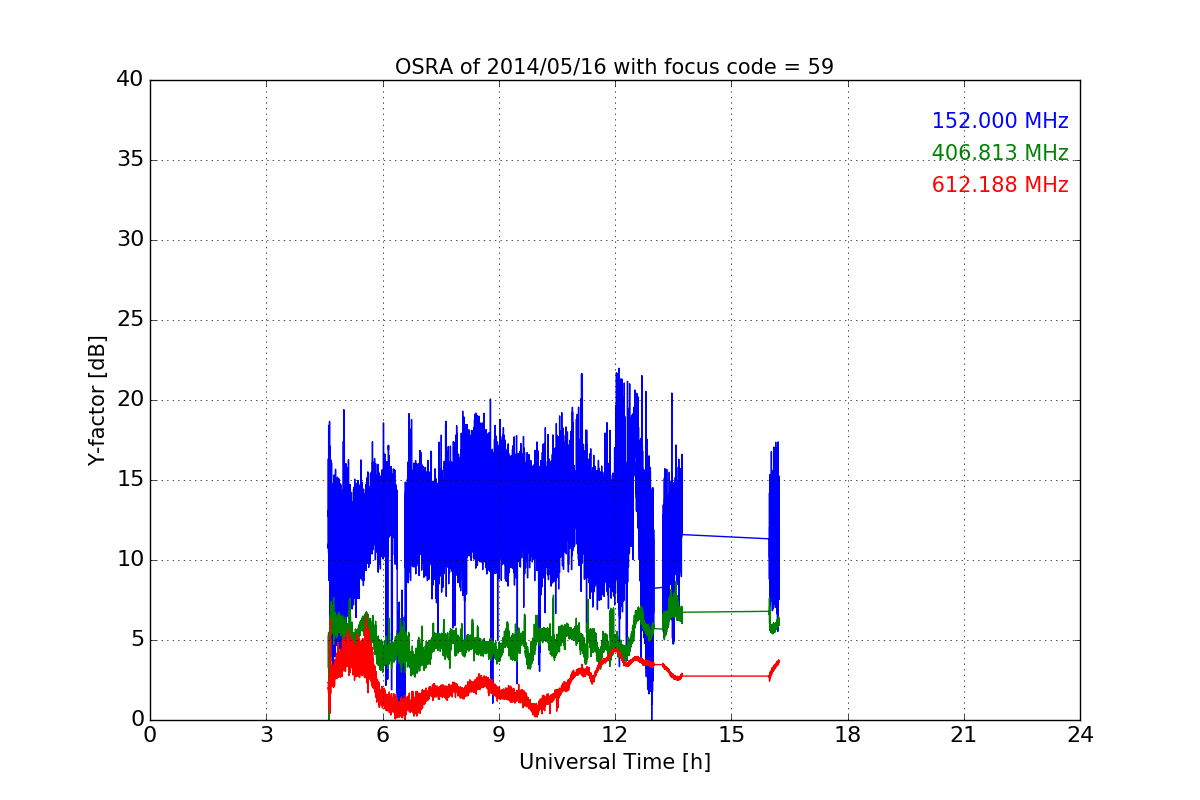Click the x-axis tick label 18

click(848, 735)
